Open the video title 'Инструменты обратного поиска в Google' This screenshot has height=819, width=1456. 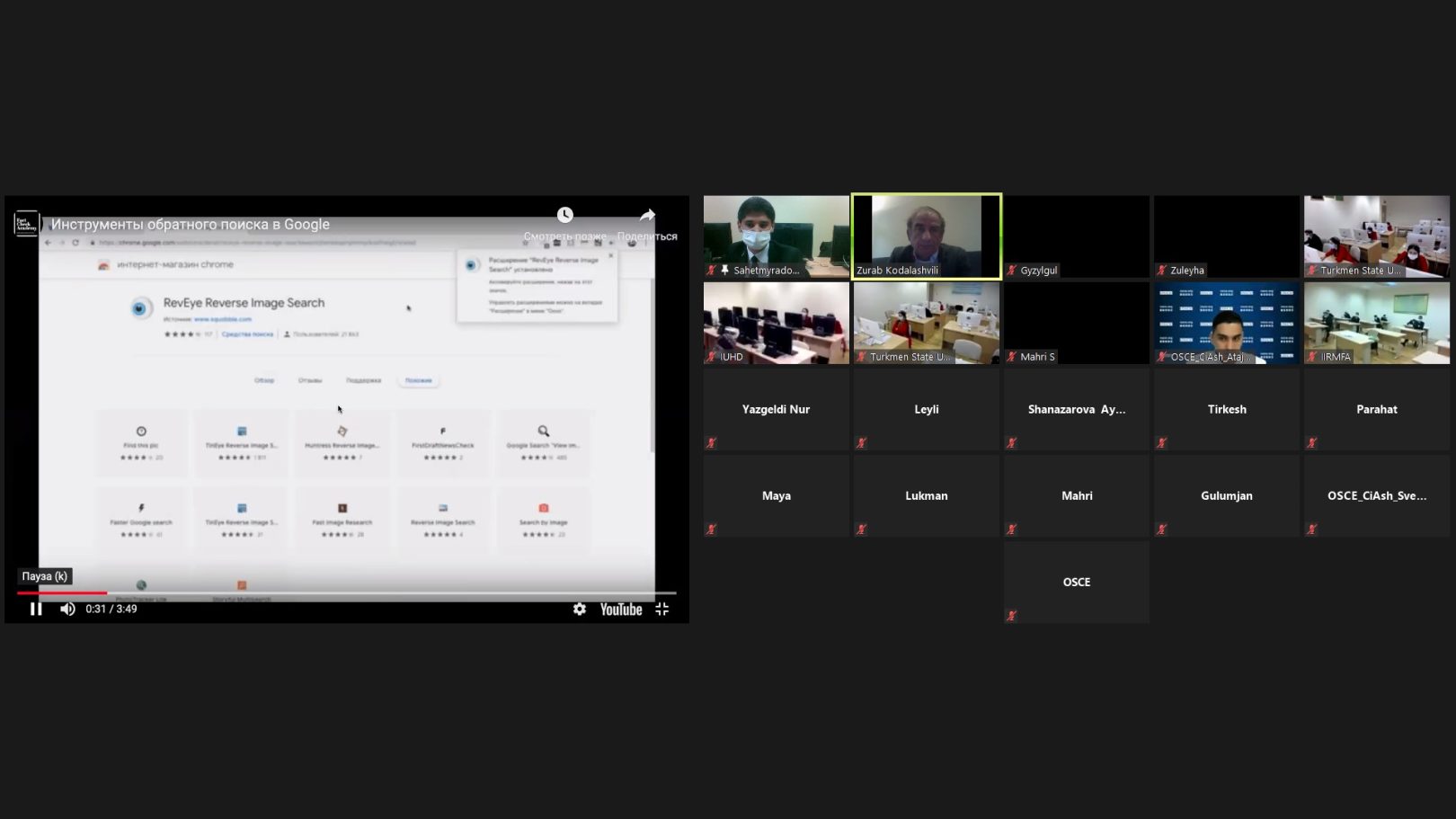[x=191, y=224]
